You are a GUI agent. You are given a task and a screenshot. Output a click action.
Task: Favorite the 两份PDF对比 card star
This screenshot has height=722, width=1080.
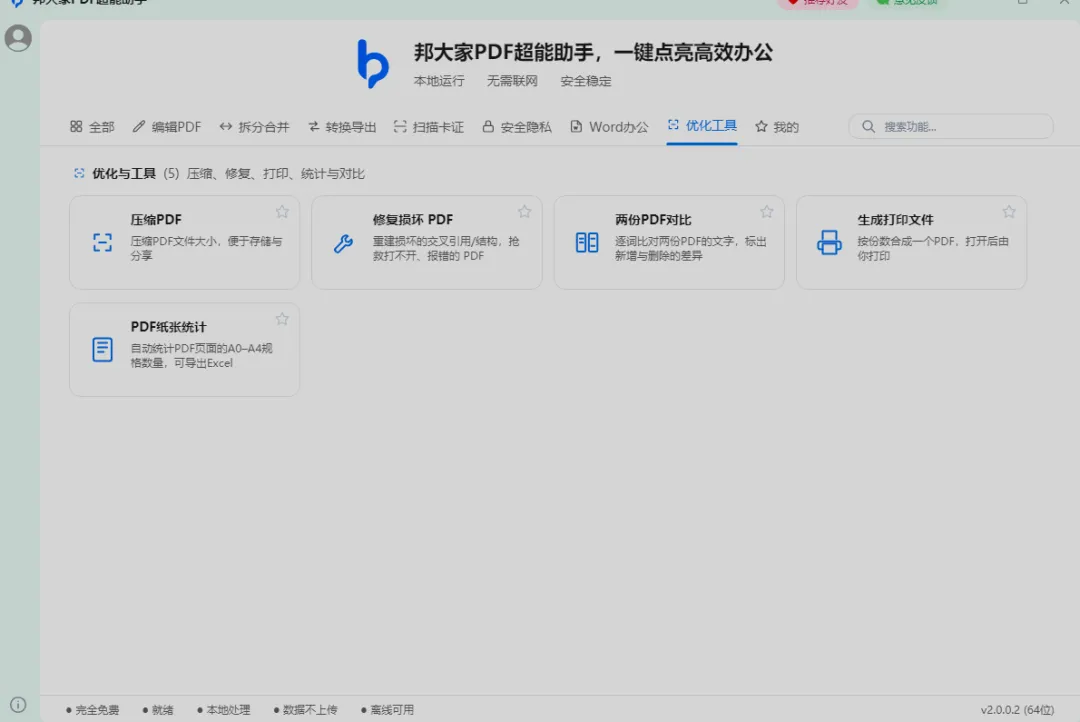click(x=767, y=212)
